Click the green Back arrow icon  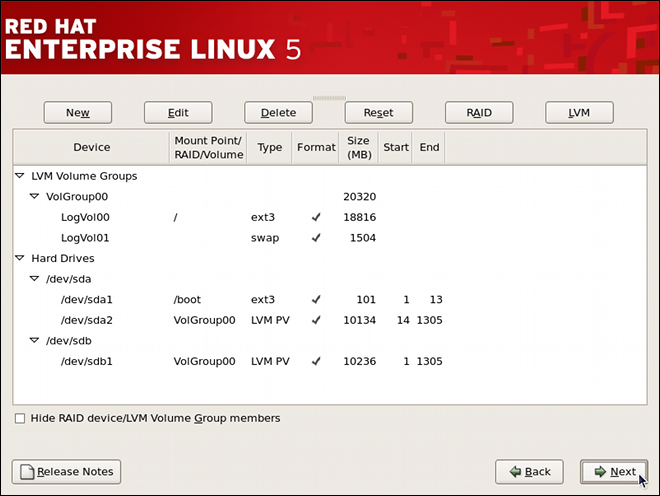(515, 472)
